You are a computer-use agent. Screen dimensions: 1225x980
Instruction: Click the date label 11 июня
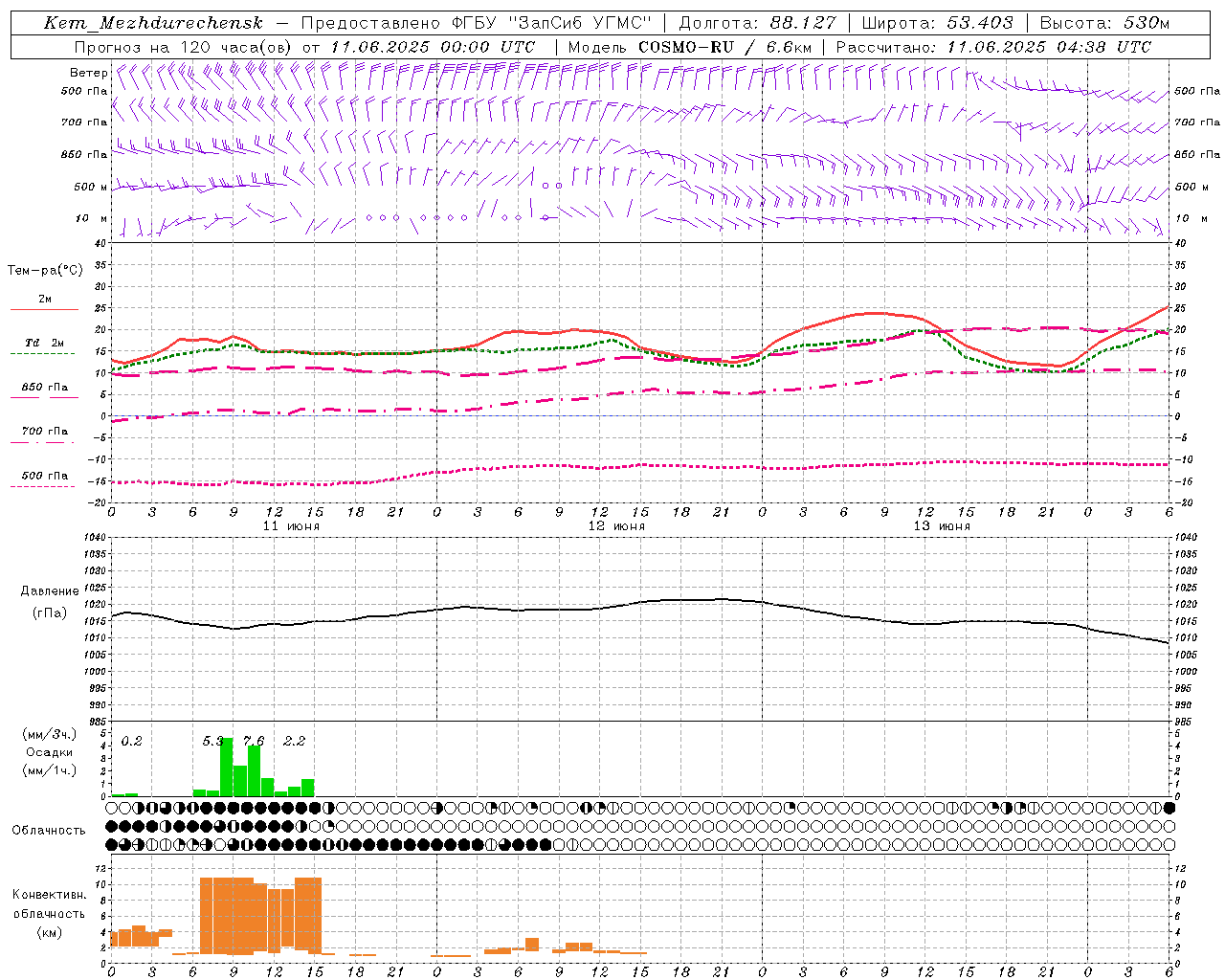click(291, 526)
